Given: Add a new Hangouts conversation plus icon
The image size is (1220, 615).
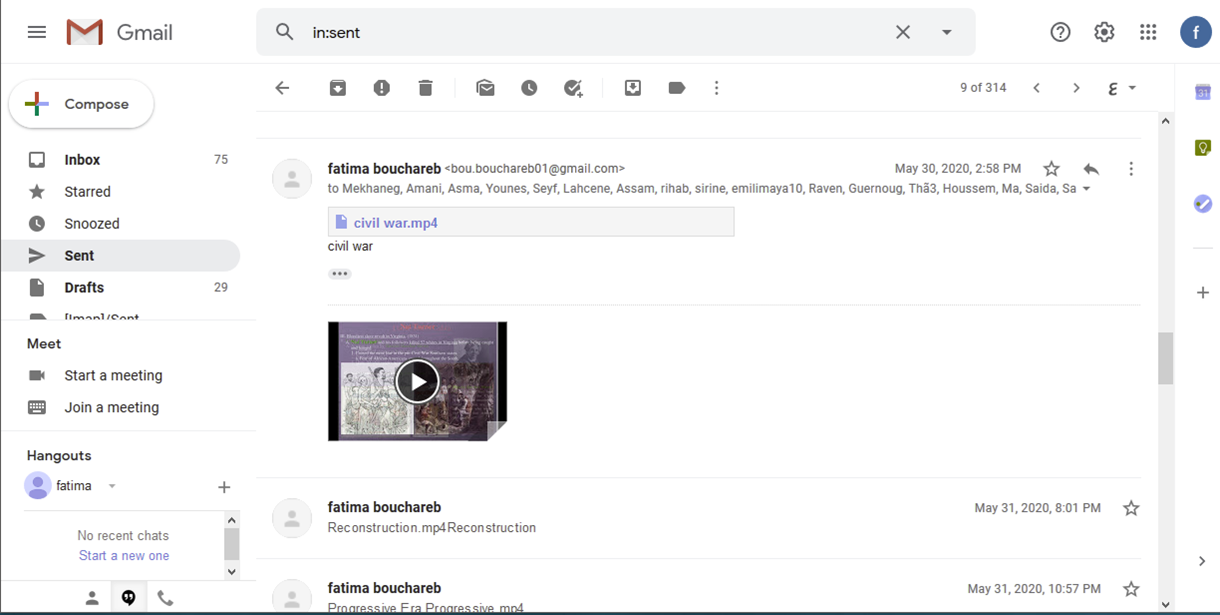Looking at the screenshot, I should pos(224,487).
